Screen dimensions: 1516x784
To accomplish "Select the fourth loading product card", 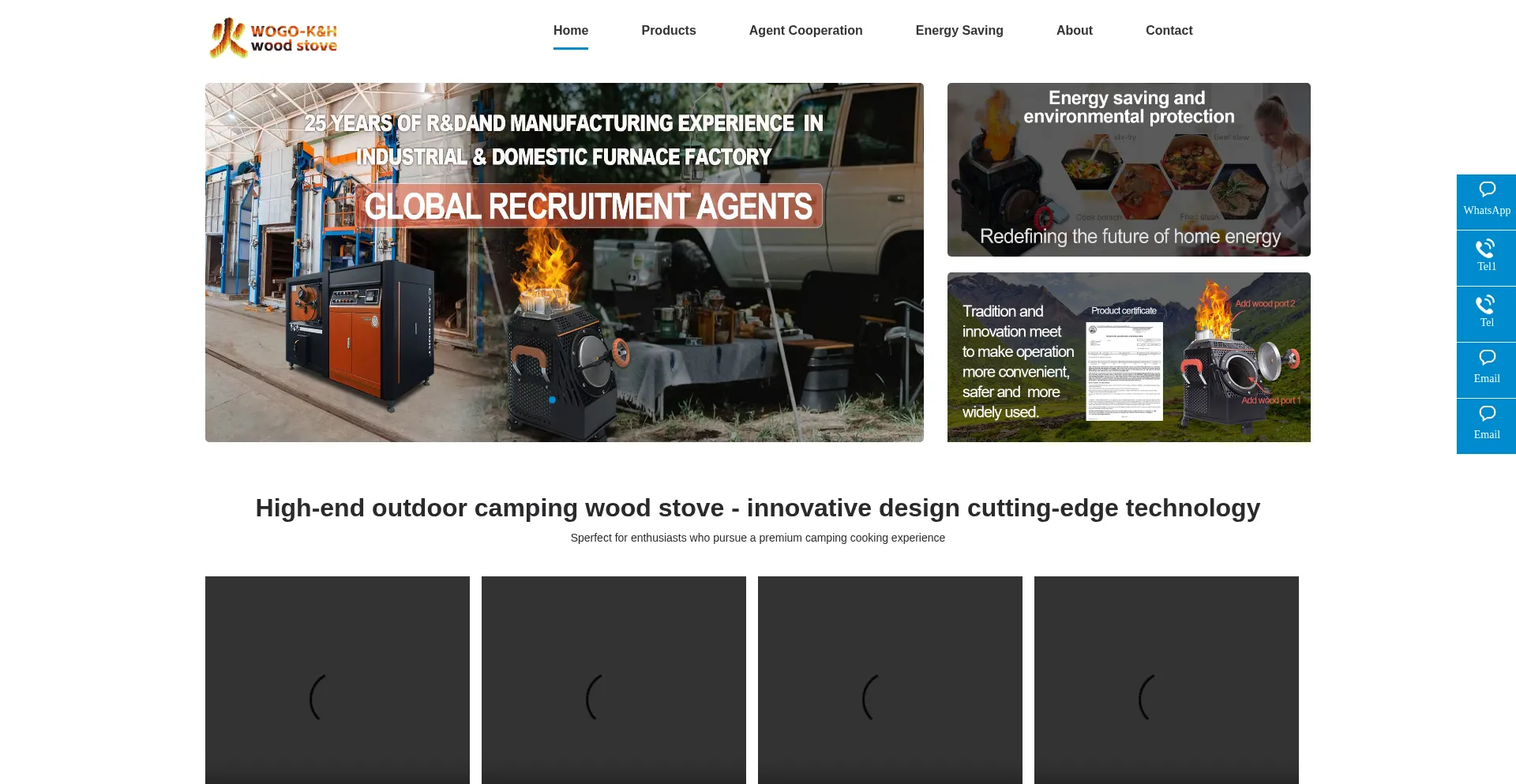I will pos(1166,680).
